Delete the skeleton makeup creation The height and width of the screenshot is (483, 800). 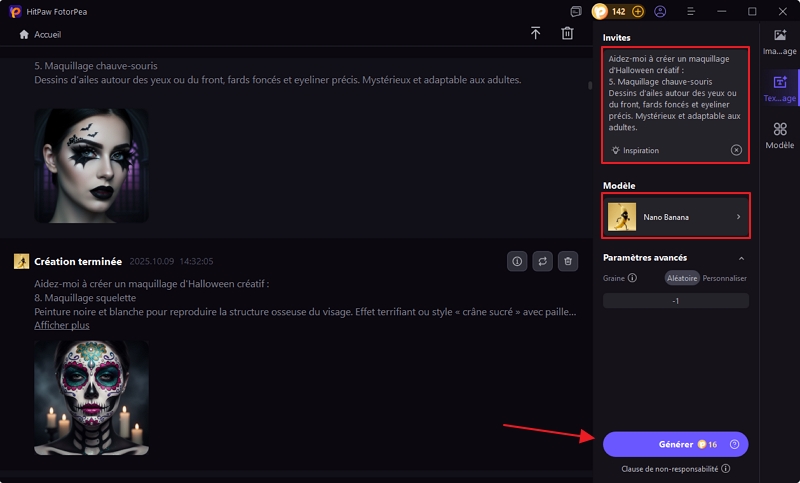pyautogui.click(x=567, y=261)
